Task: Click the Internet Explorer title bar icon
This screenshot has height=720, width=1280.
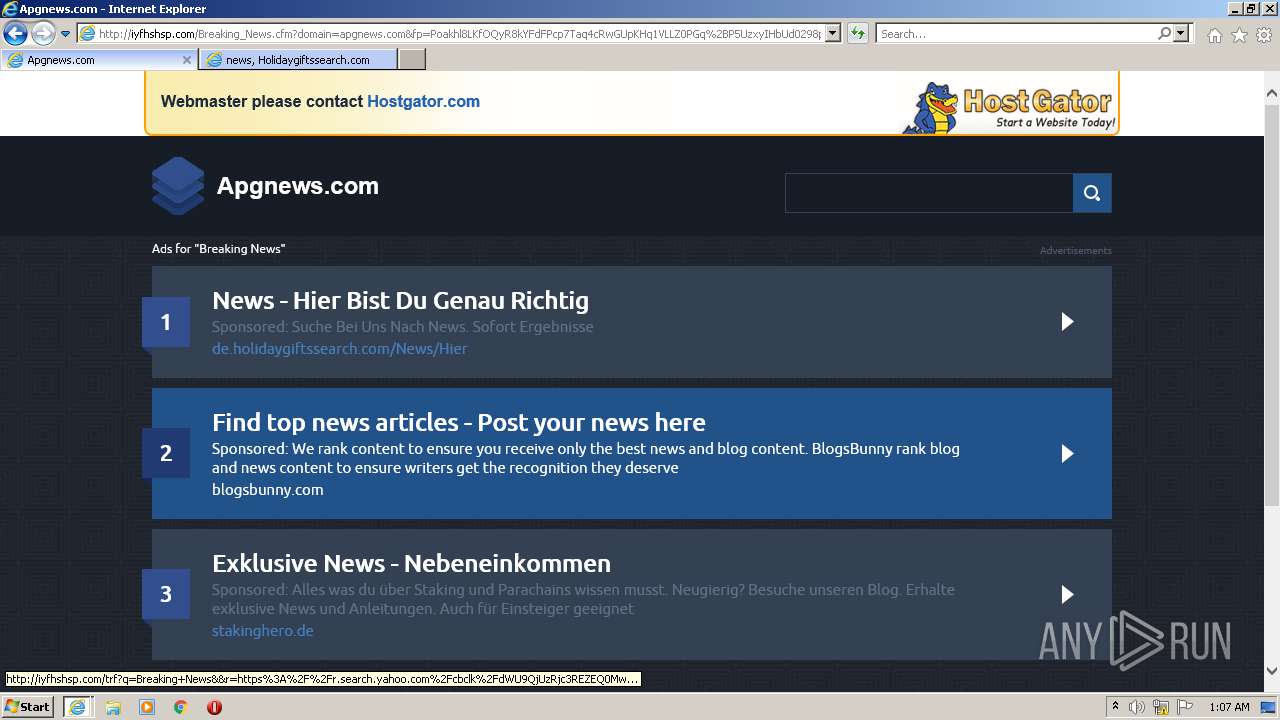Action: (x=10, y=9)
